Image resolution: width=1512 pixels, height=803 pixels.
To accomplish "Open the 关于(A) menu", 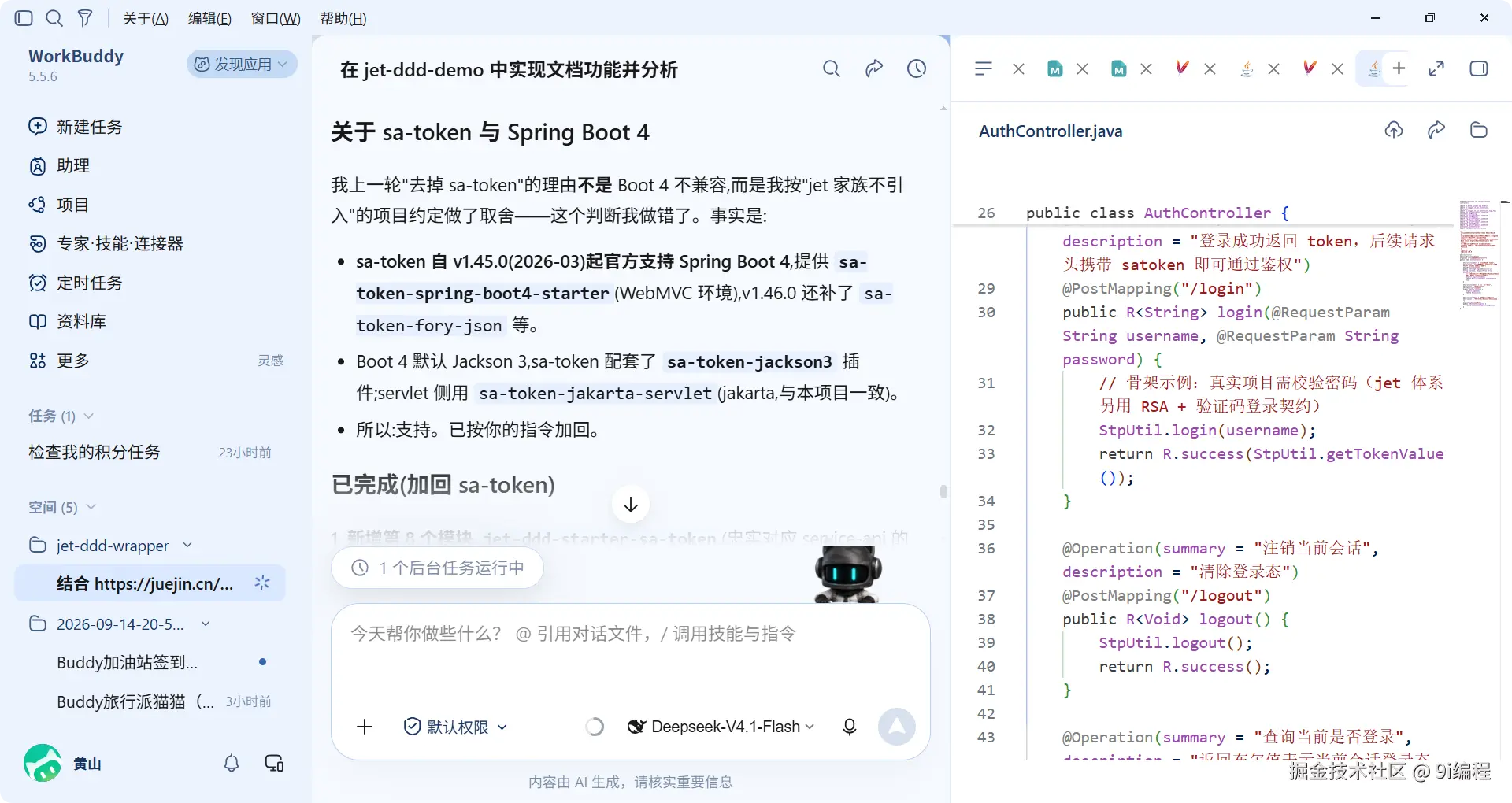I will pyautogui.click(x=146, y=19).
